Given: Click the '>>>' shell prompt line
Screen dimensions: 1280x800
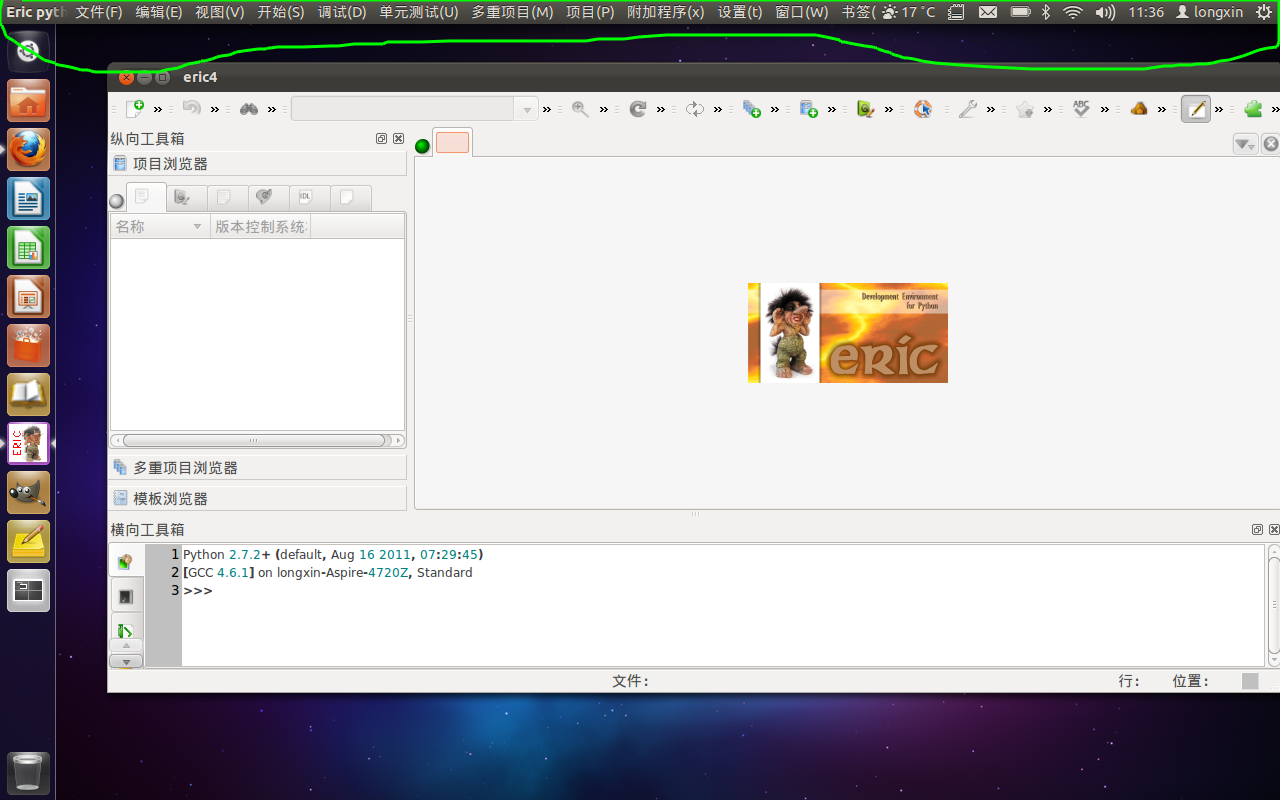Looking at the screenshot, I should (198, 590).
